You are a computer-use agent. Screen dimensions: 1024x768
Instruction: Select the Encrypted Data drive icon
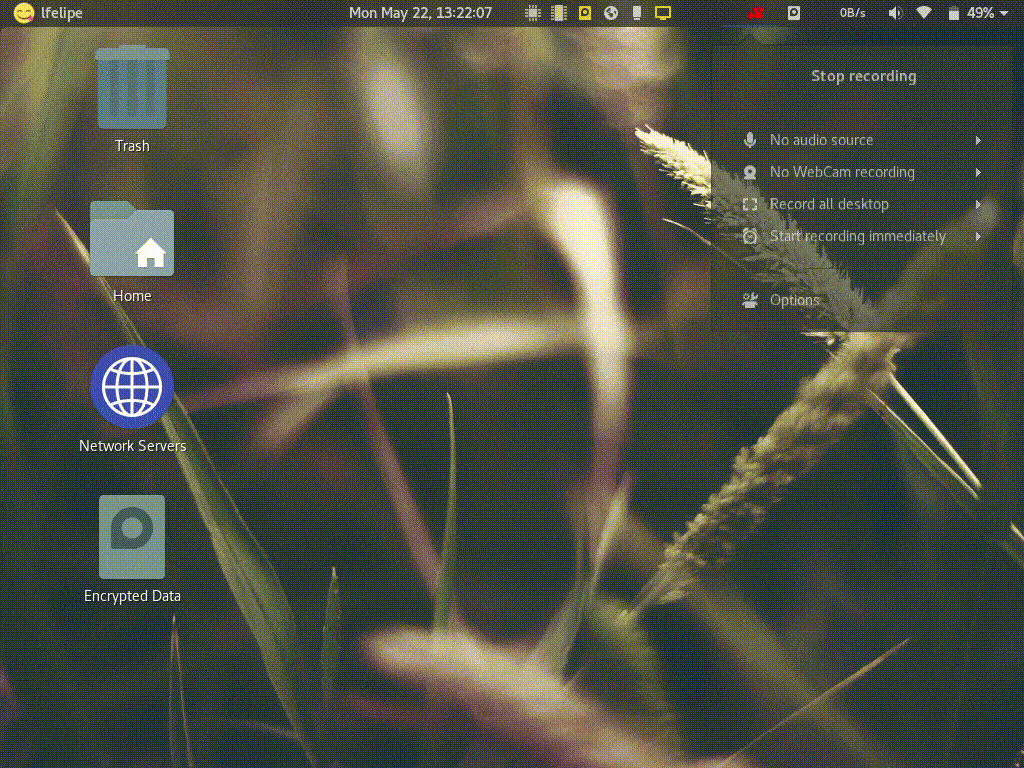click(132, 537)
